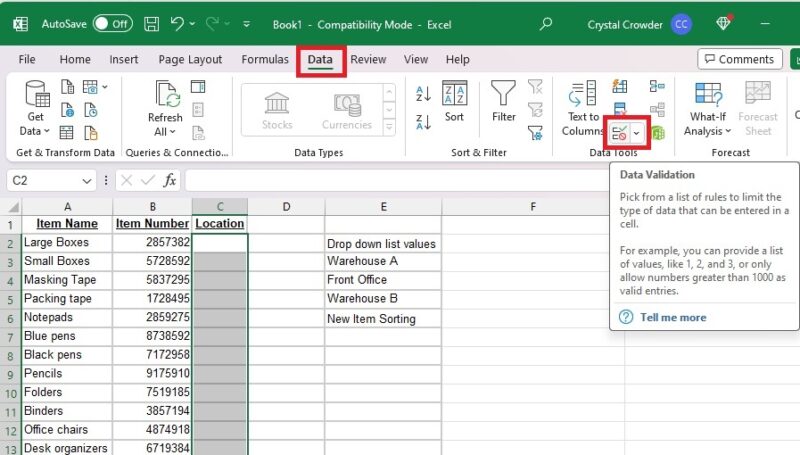Click the Refresh All icon
This screenshot has width=800, height=455.
tap(167, 94)
